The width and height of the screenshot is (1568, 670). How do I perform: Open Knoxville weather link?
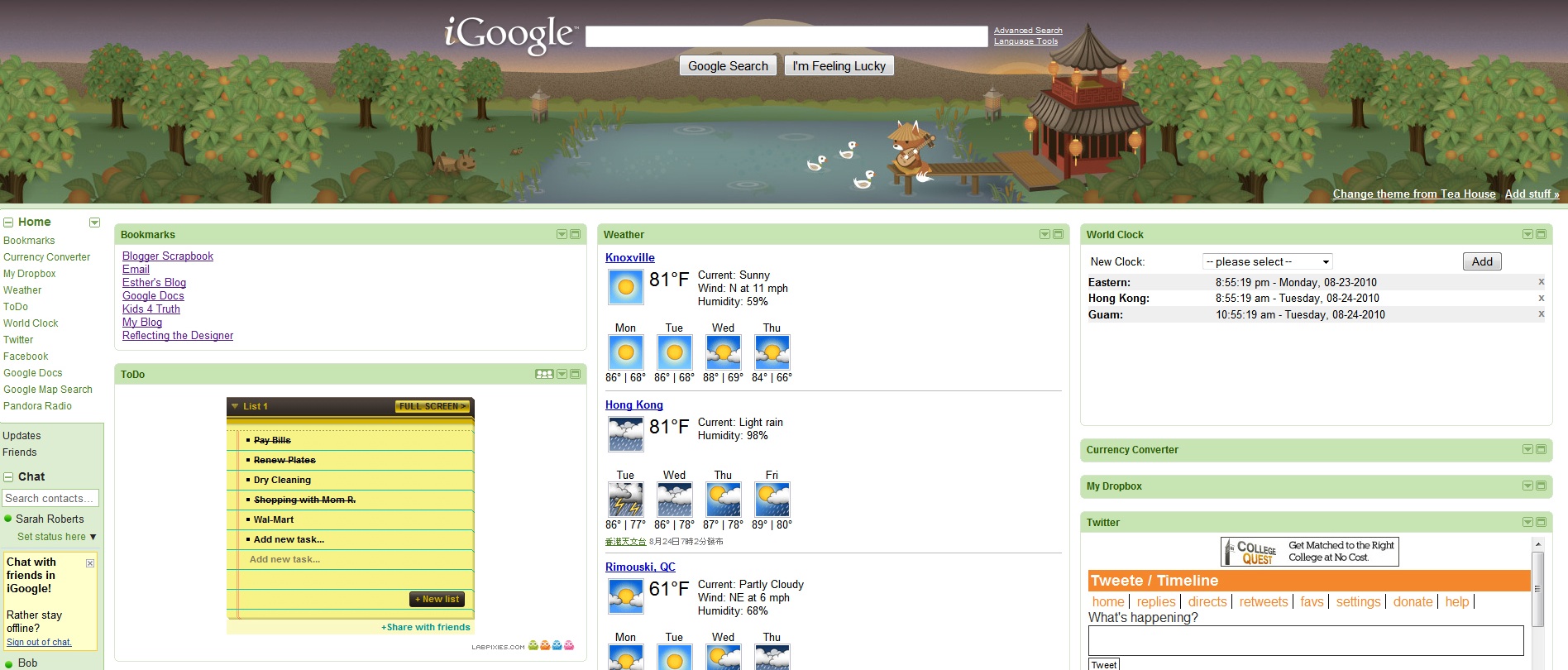click(x=629, y=258)
